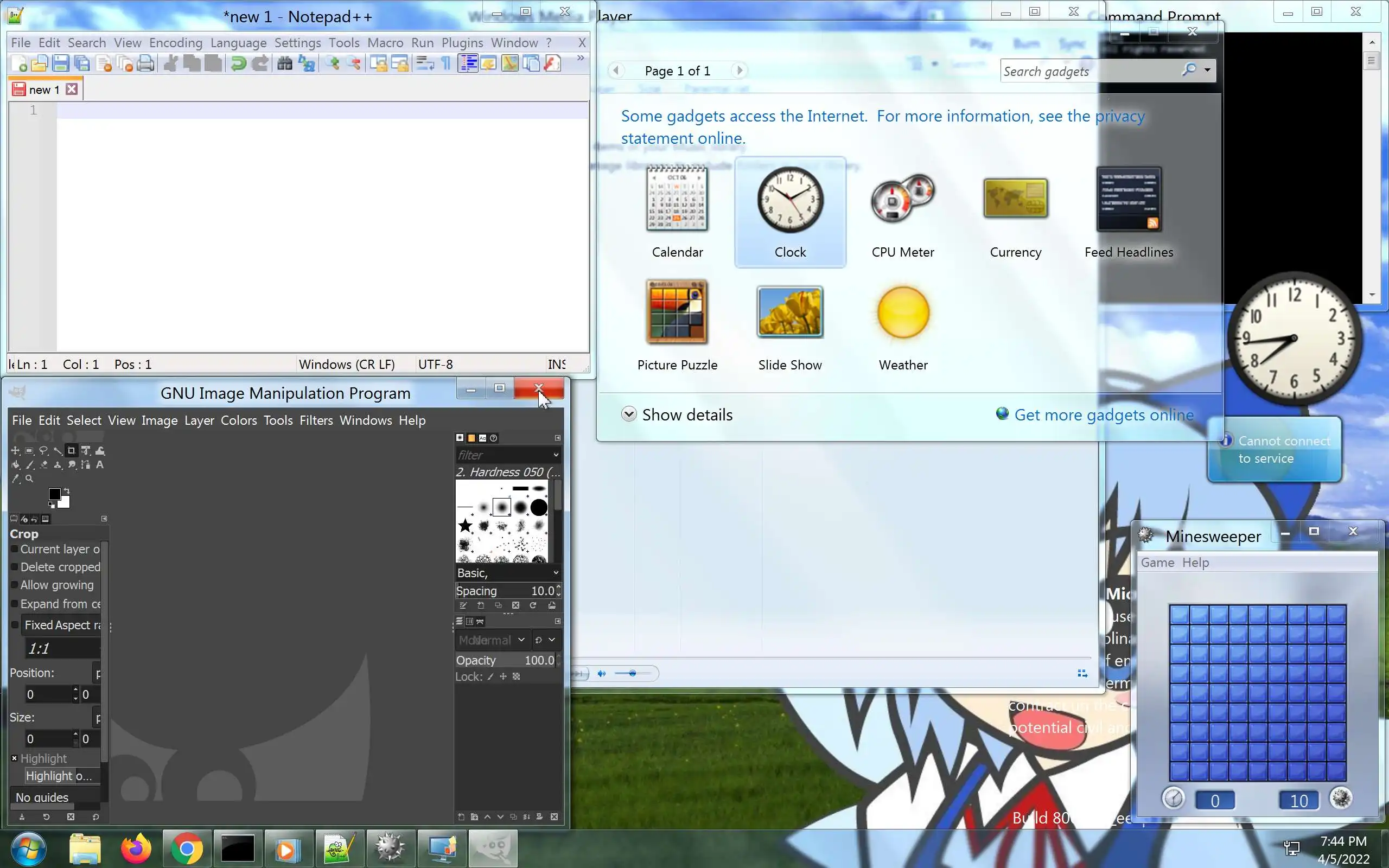Click the Print icon in Notepad++ toolbar
This screenshot has height=868, width=1389.
[146, 63]
